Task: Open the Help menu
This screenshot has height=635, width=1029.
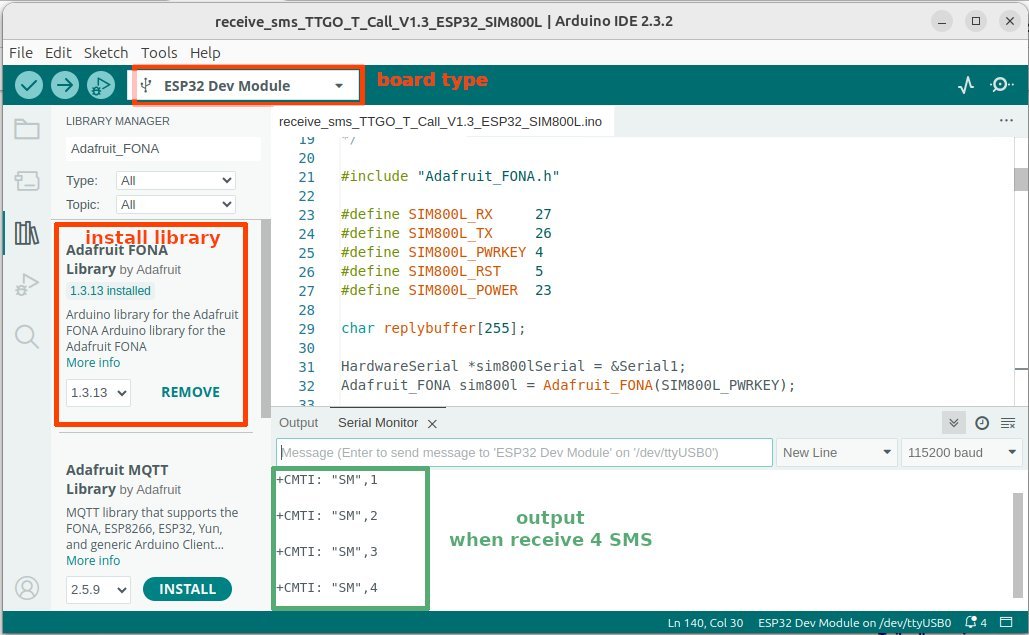Action: click(205, 52)
